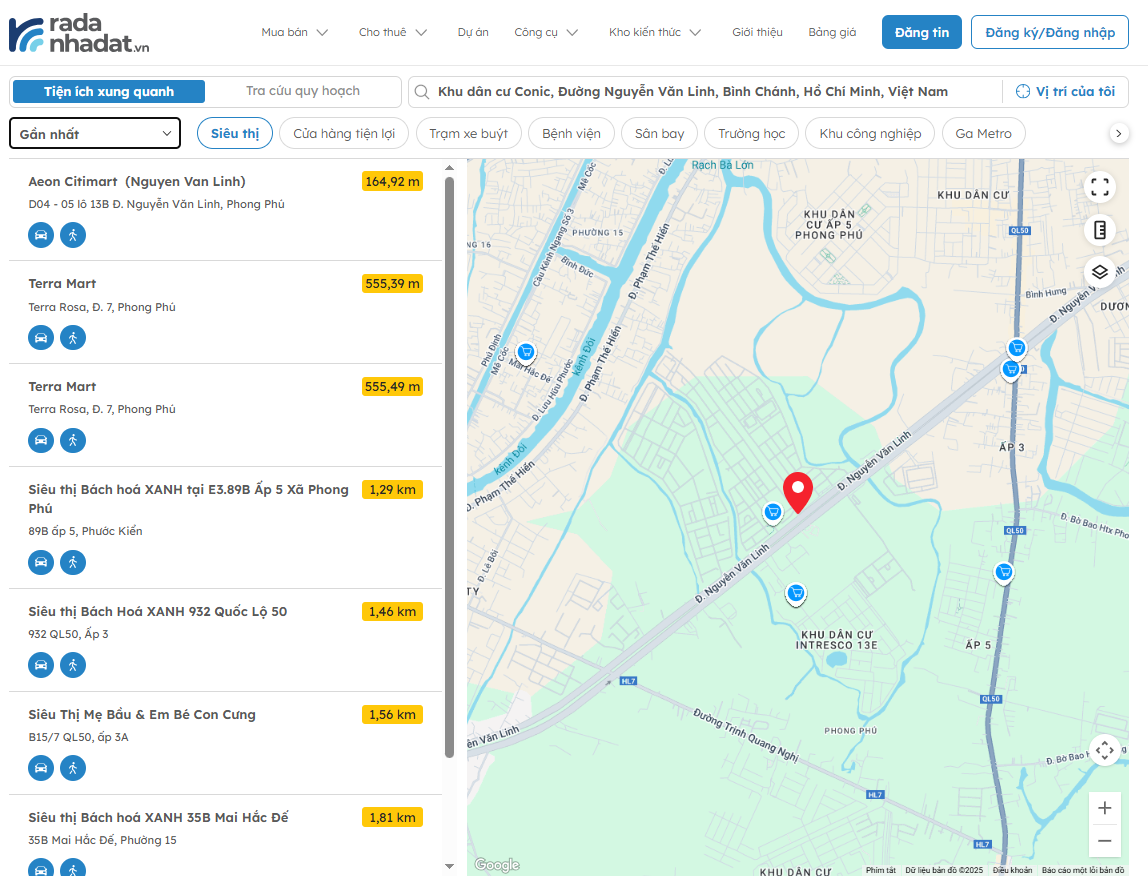Click the map pan control
Image resolution: width=1148 pixels, height=890 pixels.
click(1105, 750)
